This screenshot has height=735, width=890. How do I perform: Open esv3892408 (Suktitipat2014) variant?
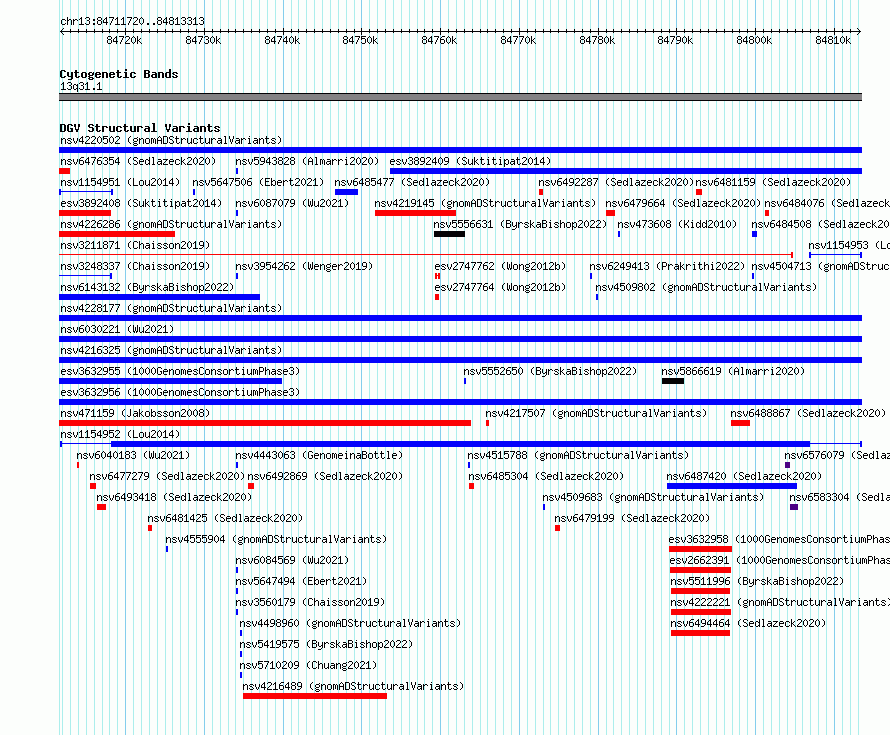tap(141, 203)
